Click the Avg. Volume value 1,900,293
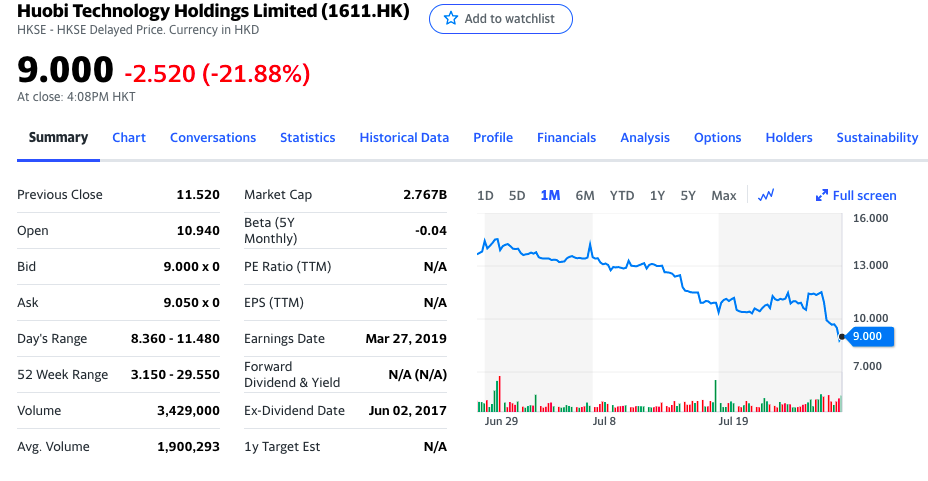Screen dimensions: 928x481 coord(188,447)
